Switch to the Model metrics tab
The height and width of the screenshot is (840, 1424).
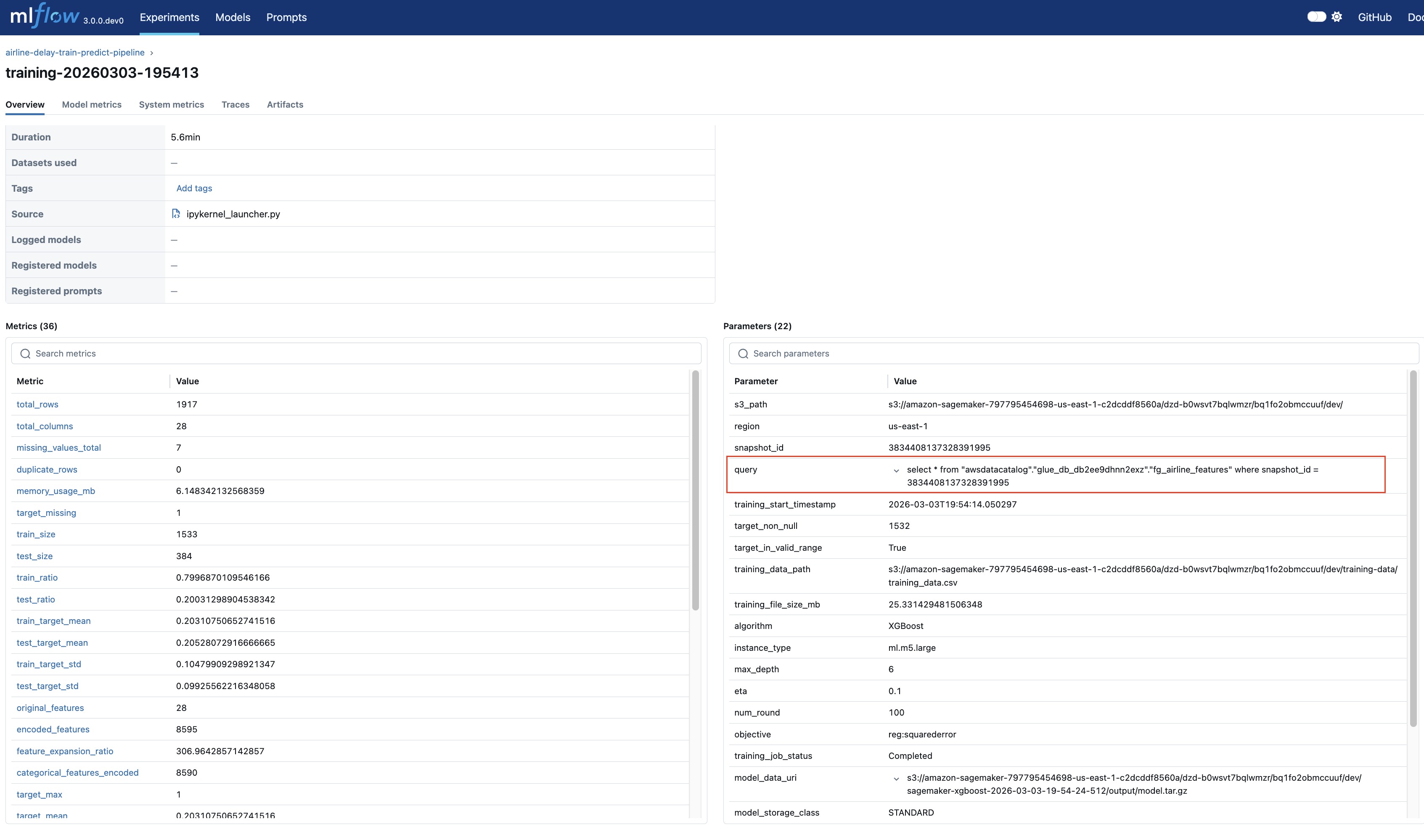point(92,105)
